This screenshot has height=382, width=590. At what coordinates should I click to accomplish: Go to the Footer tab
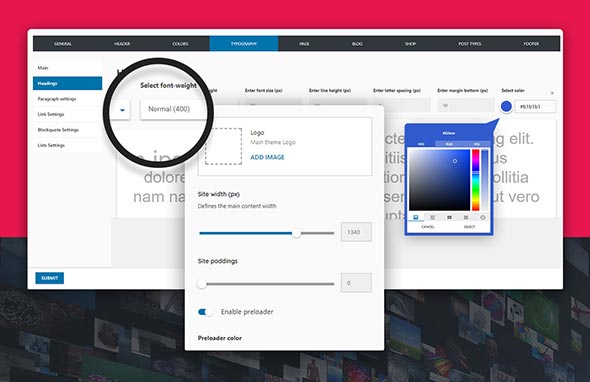(531, 44)
